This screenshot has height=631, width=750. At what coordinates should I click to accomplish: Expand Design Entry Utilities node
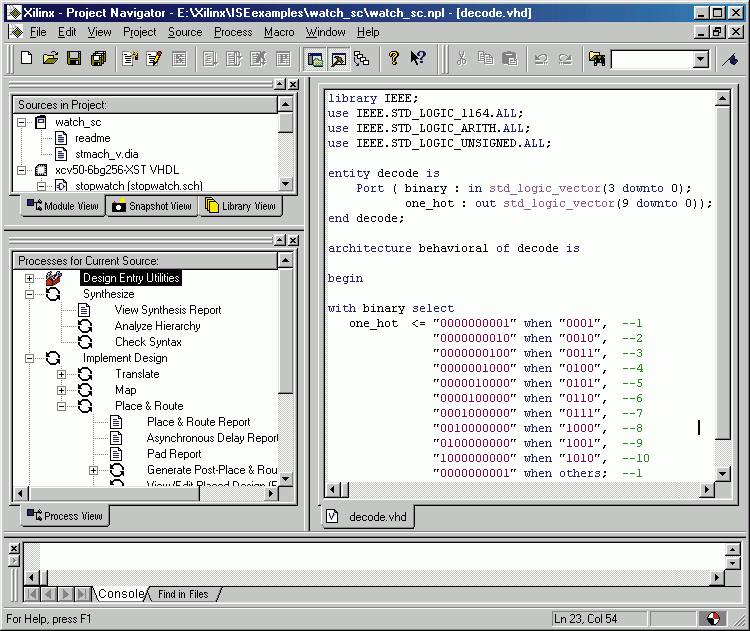(29, 278)
